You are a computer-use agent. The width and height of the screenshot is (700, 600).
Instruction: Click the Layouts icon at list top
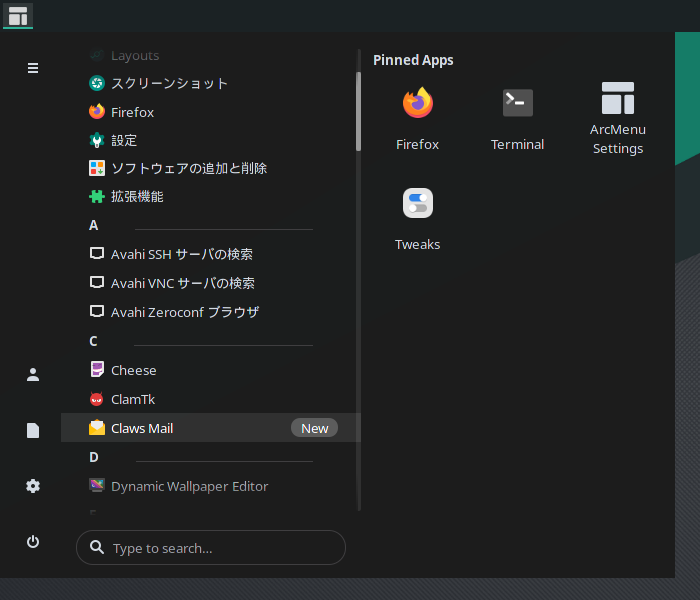[x=97, y=55]
